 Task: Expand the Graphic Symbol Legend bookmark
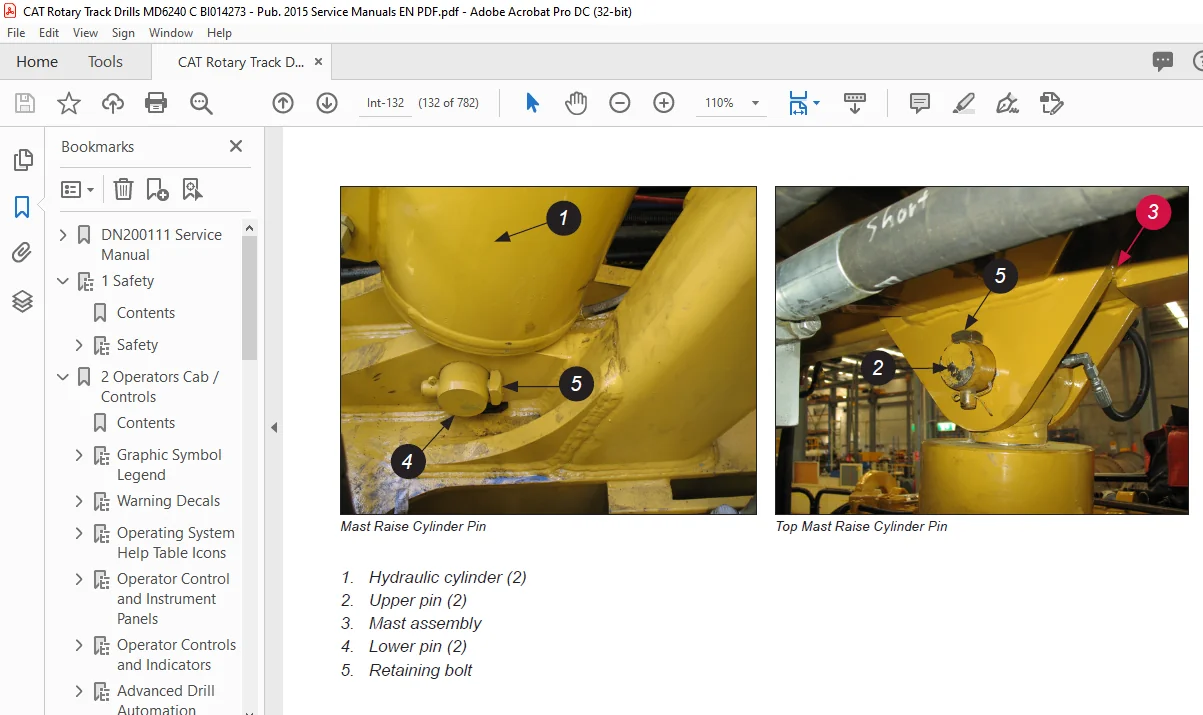80,455
